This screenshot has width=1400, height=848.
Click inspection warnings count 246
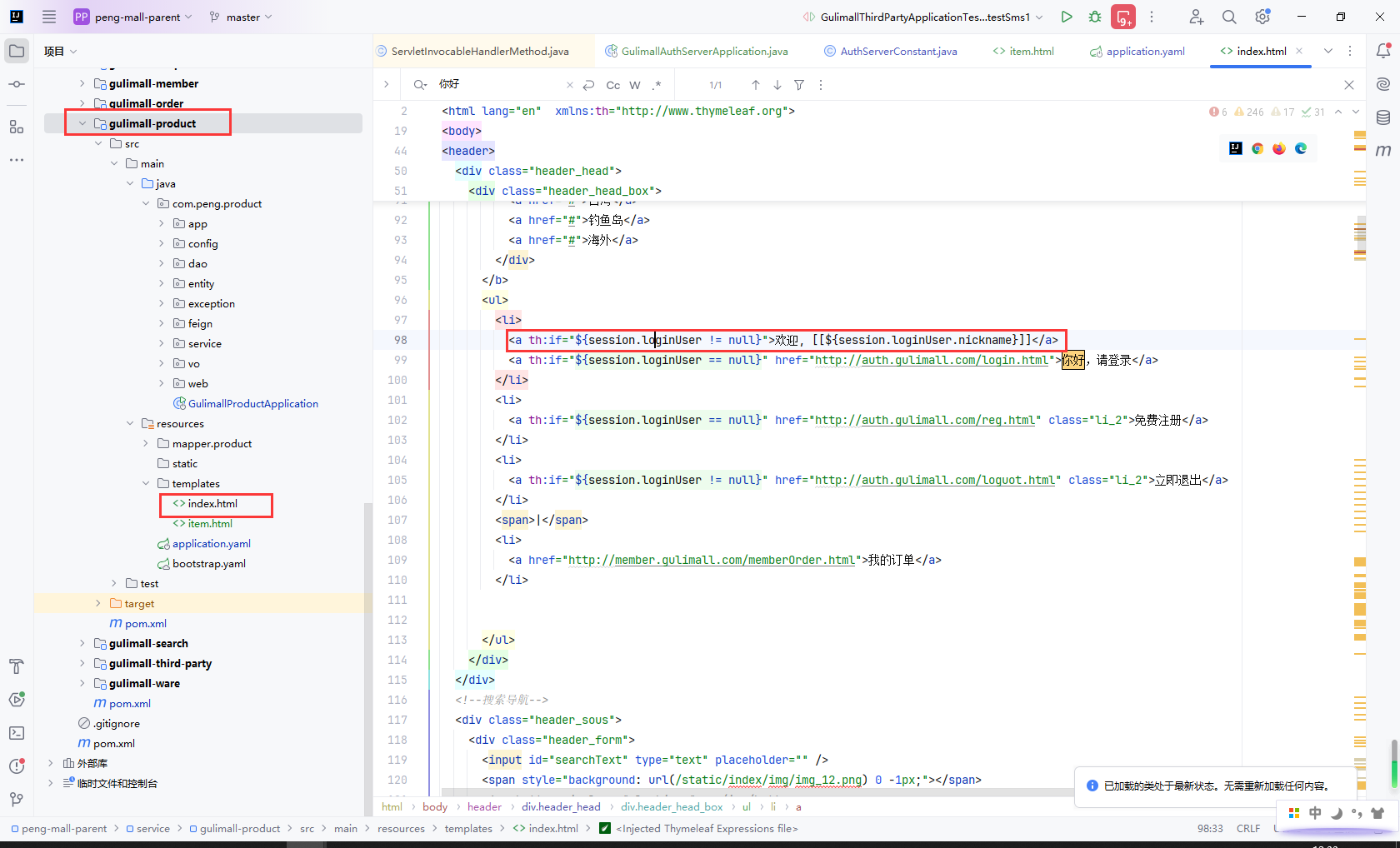pyautogui.click(x=1248, y=112)
